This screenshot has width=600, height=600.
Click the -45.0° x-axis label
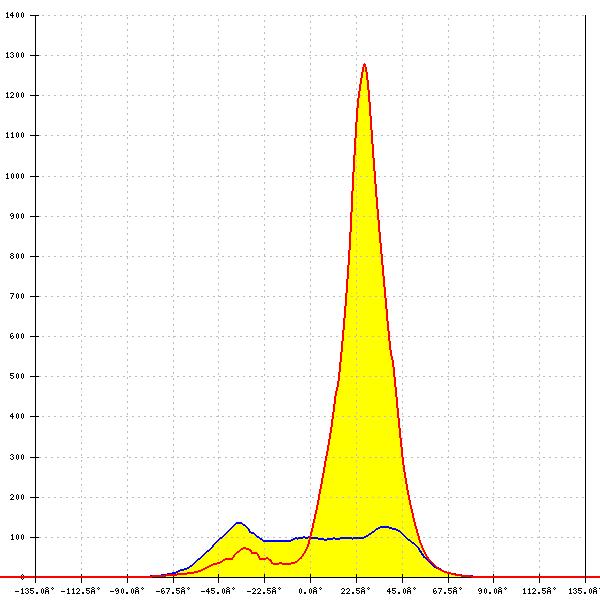pyautogui.click(x=218, y=591)
